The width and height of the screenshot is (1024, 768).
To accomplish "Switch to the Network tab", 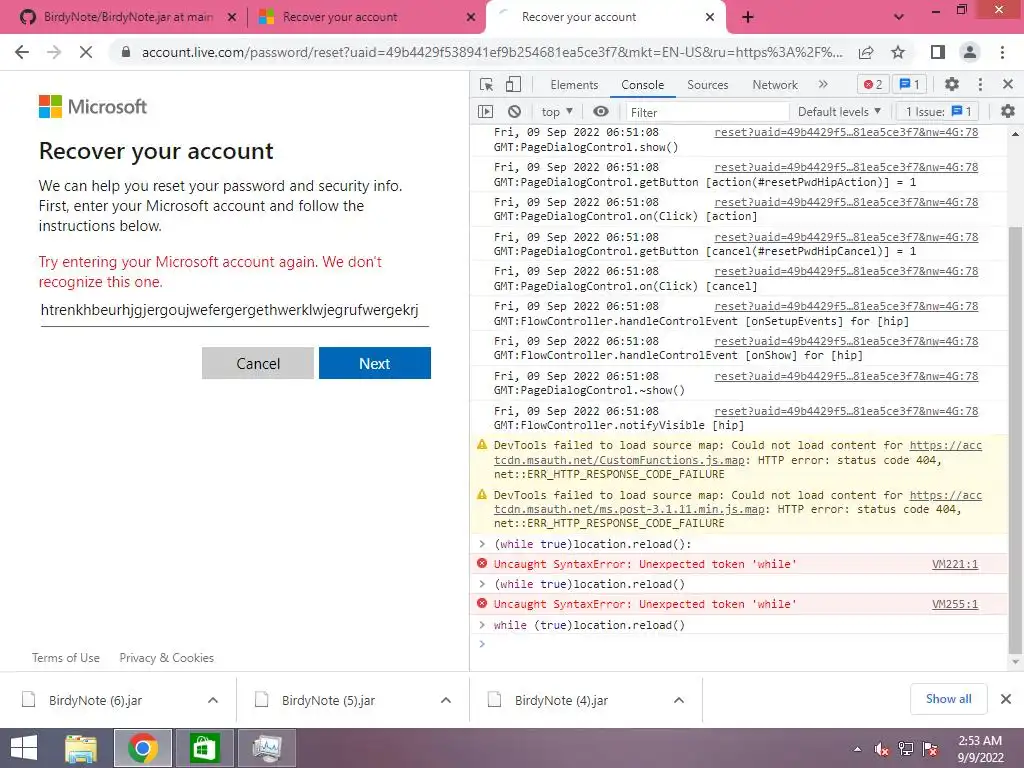I will click(775, 85).
